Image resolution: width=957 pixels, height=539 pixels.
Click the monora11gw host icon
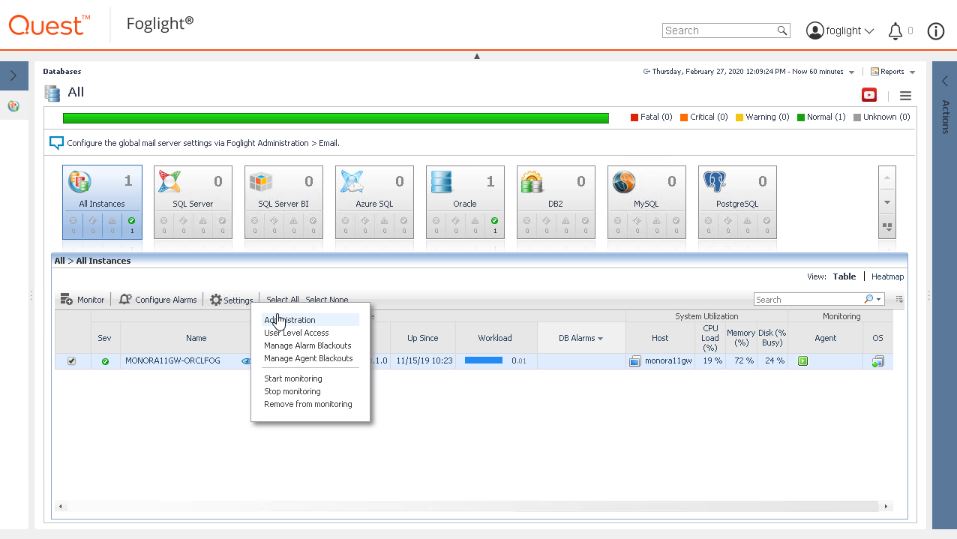pos(635,361)
